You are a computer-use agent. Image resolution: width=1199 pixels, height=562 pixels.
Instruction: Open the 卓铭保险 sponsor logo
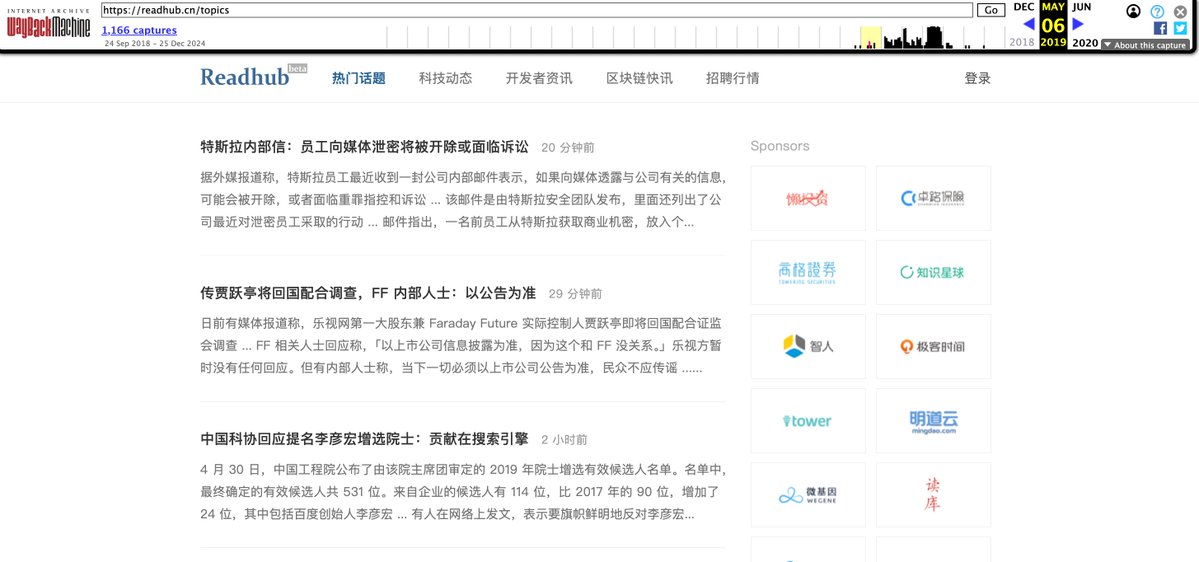click(934, 198)
